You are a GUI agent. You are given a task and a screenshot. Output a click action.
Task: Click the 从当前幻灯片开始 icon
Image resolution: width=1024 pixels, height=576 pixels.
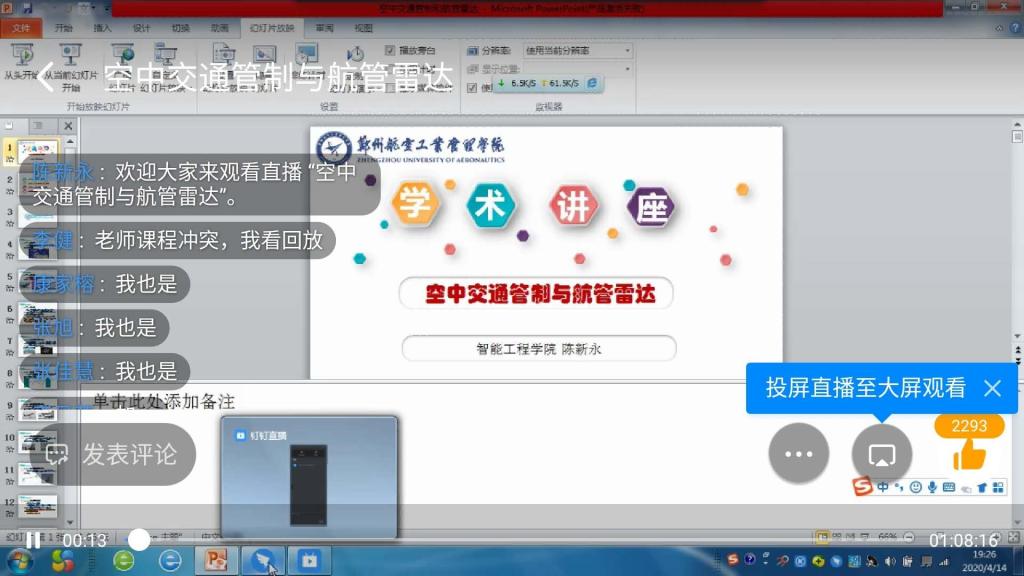70,55
